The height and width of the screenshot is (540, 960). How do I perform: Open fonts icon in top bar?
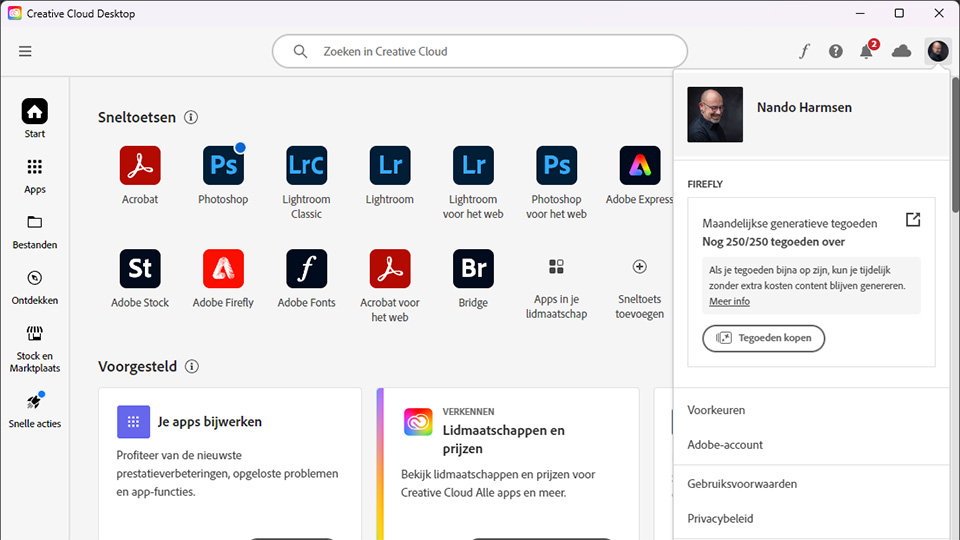(x=804, y=51)
